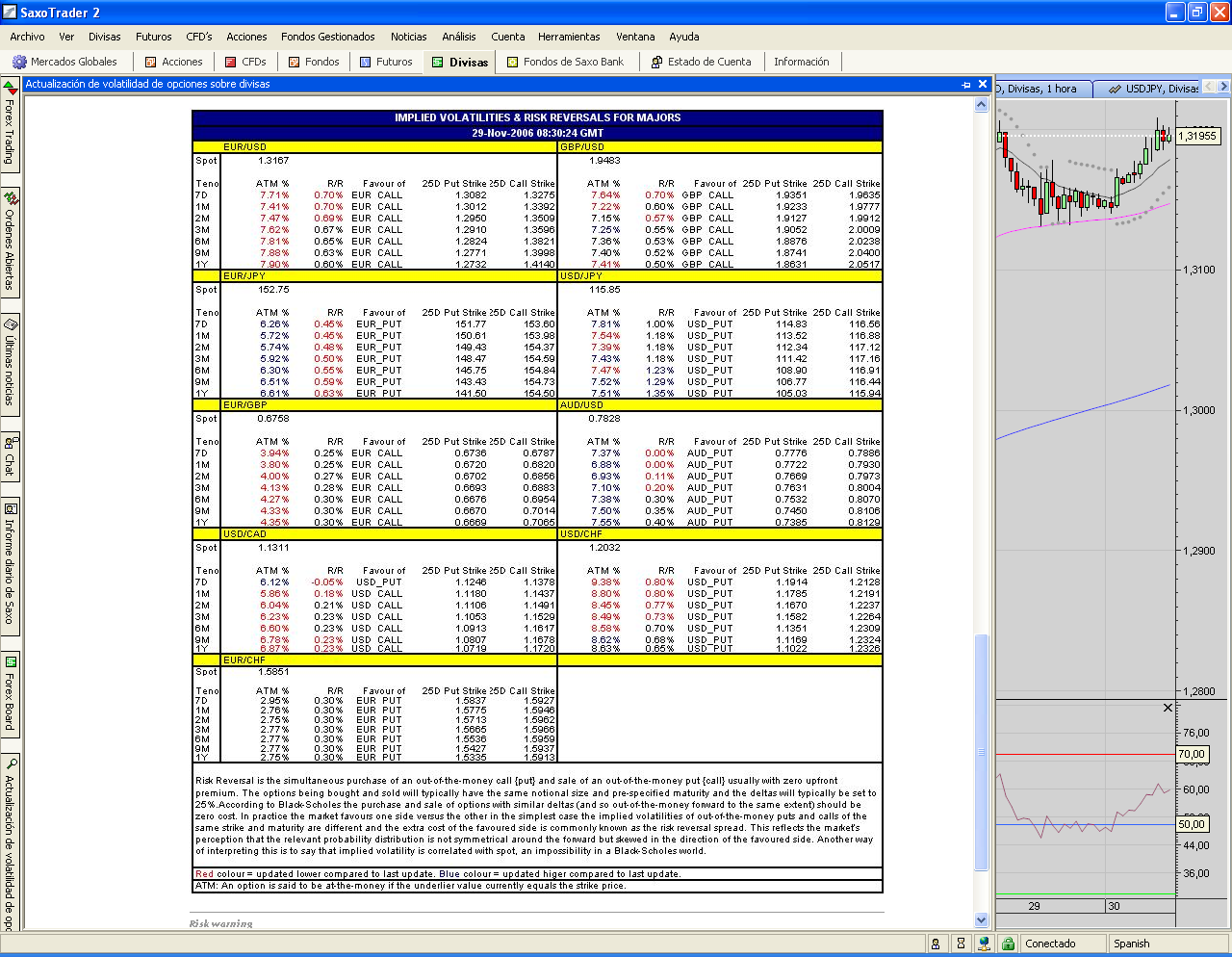Open the Información toolbar item
The width and height of the screenshot is (1232, 957).
click(x=801, y=62)
